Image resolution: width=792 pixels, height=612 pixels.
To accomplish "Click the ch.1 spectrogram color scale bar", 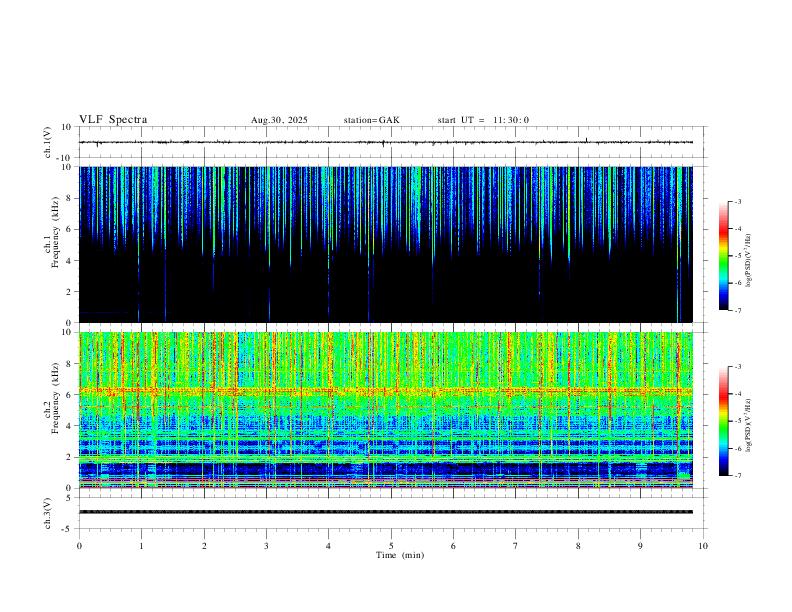I will 723,256.
